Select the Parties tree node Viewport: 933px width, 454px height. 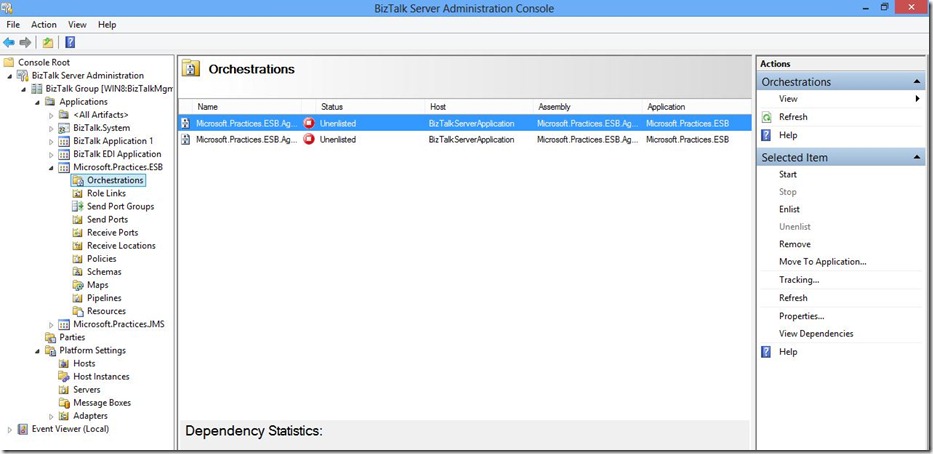[72, 337]
